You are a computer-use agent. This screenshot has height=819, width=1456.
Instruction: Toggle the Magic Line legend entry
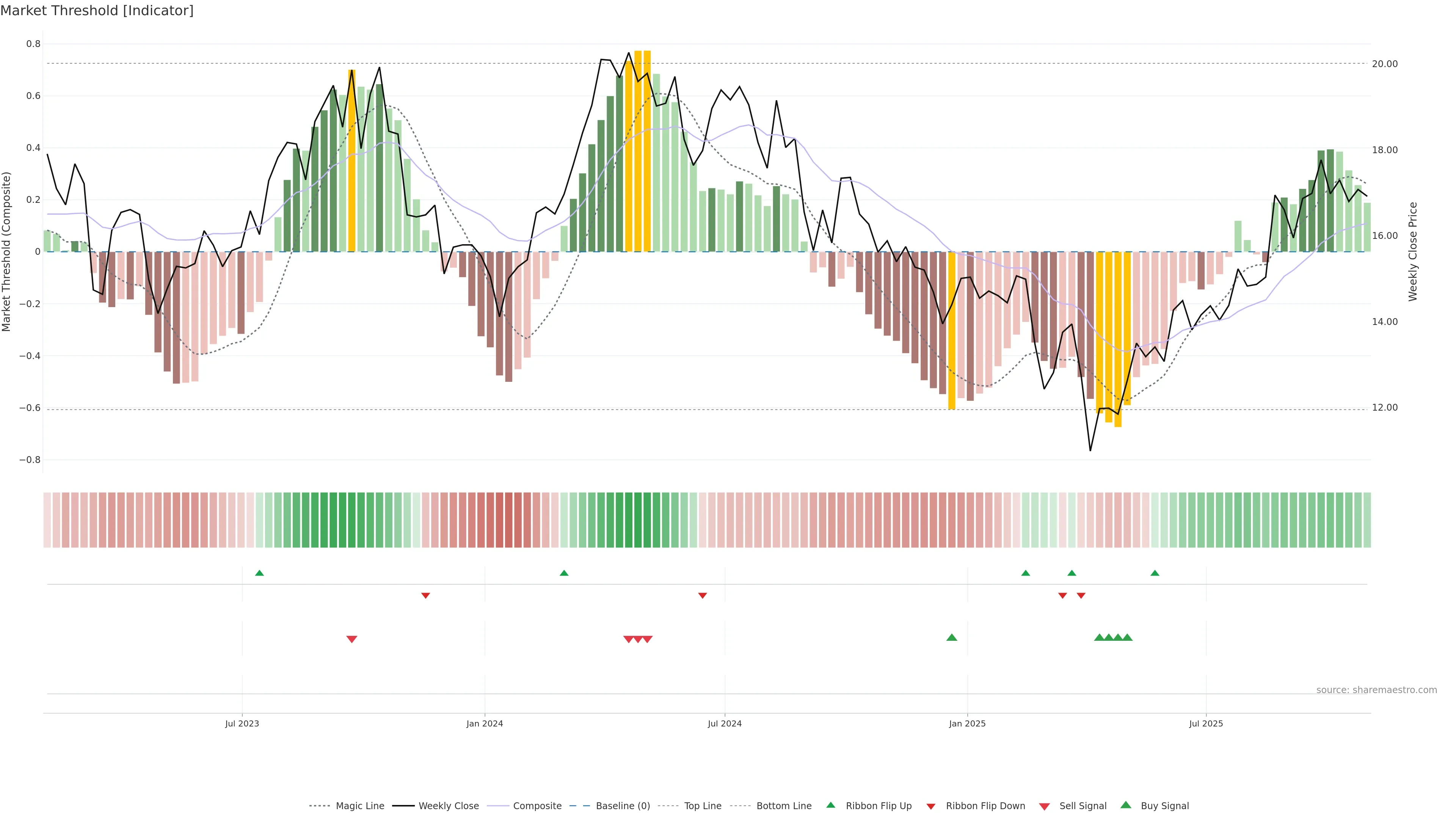(x=359, y=806)
